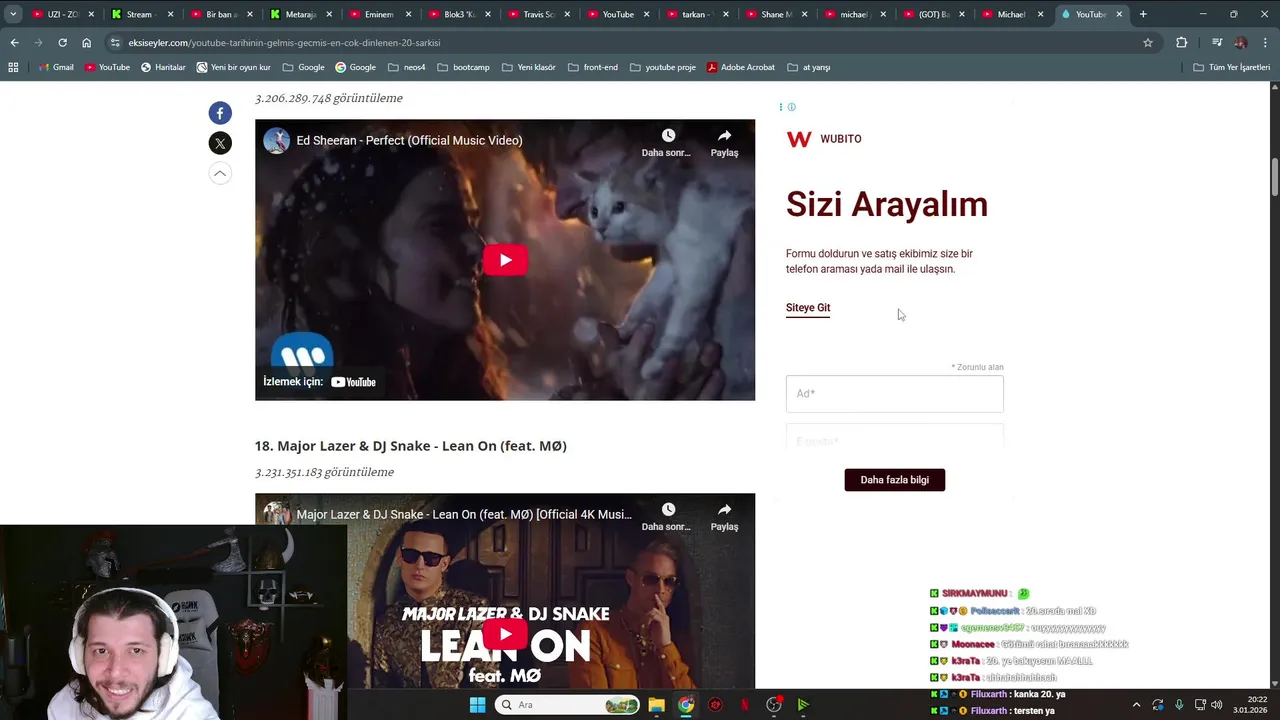Image resolution: width=1280 pixels, height=720 pixels.
Task: Open the Ed Sheeran - Perfect video title link
Action: click(x=409, y=141)
